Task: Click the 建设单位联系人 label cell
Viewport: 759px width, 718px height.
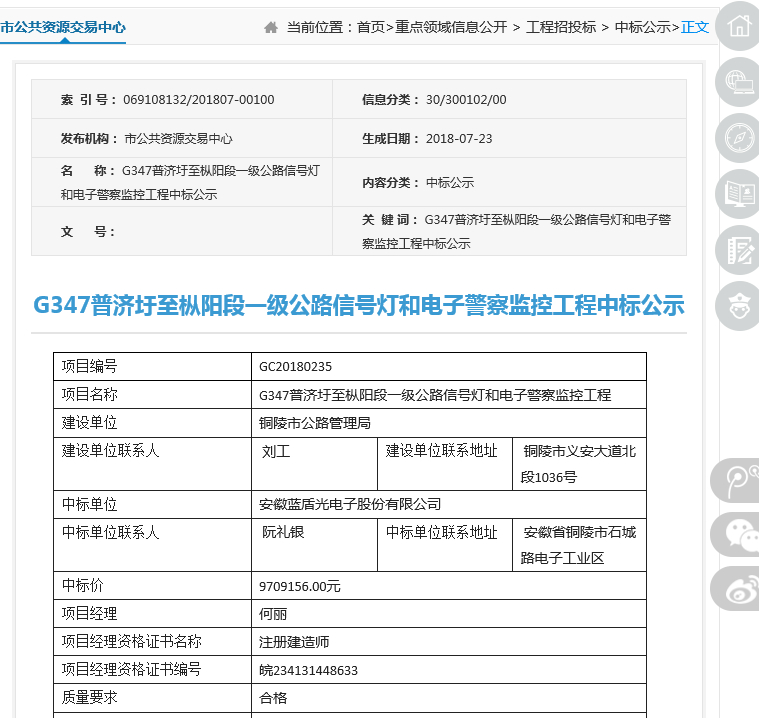Action: pyautogui.click(x=152, y=464)
